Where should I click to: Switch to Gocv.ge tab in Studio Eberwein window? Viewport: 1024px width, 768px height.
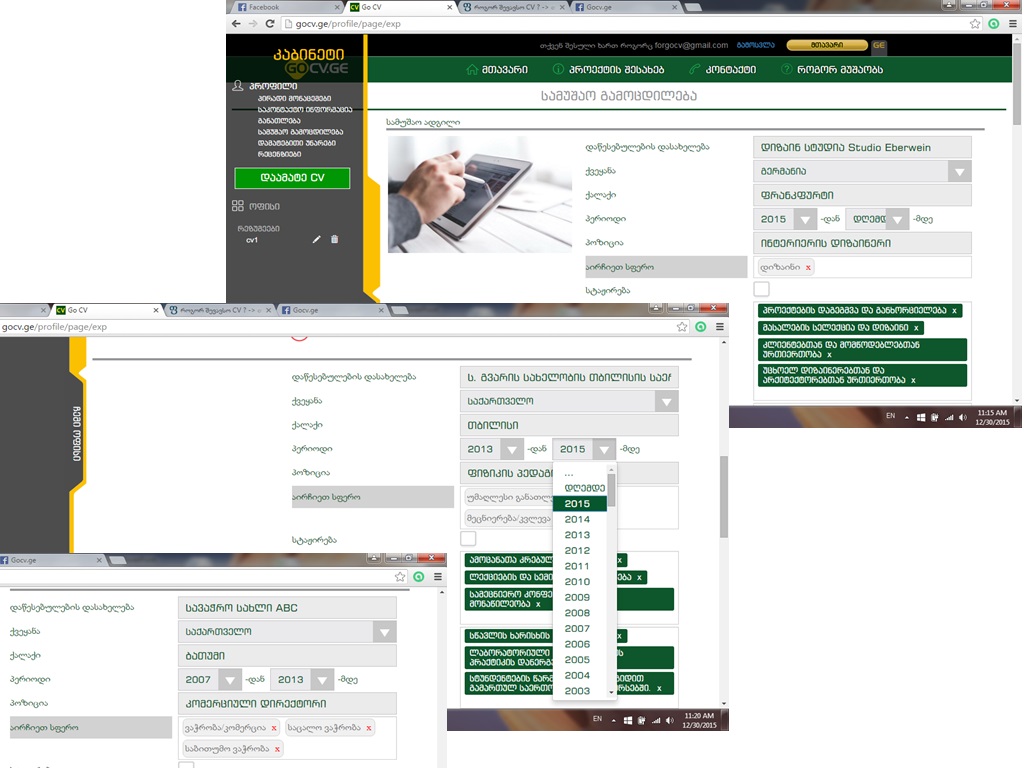click(626, 7)
